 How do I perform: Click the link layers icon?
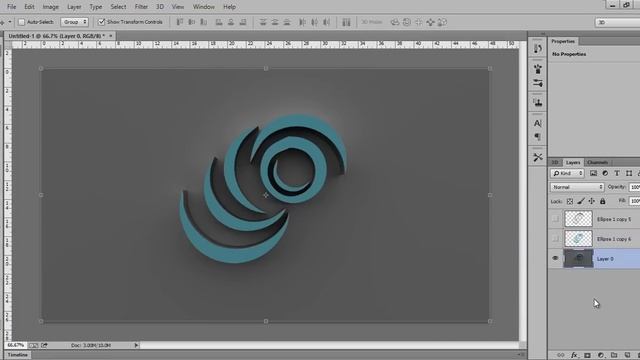click(561, 355)
